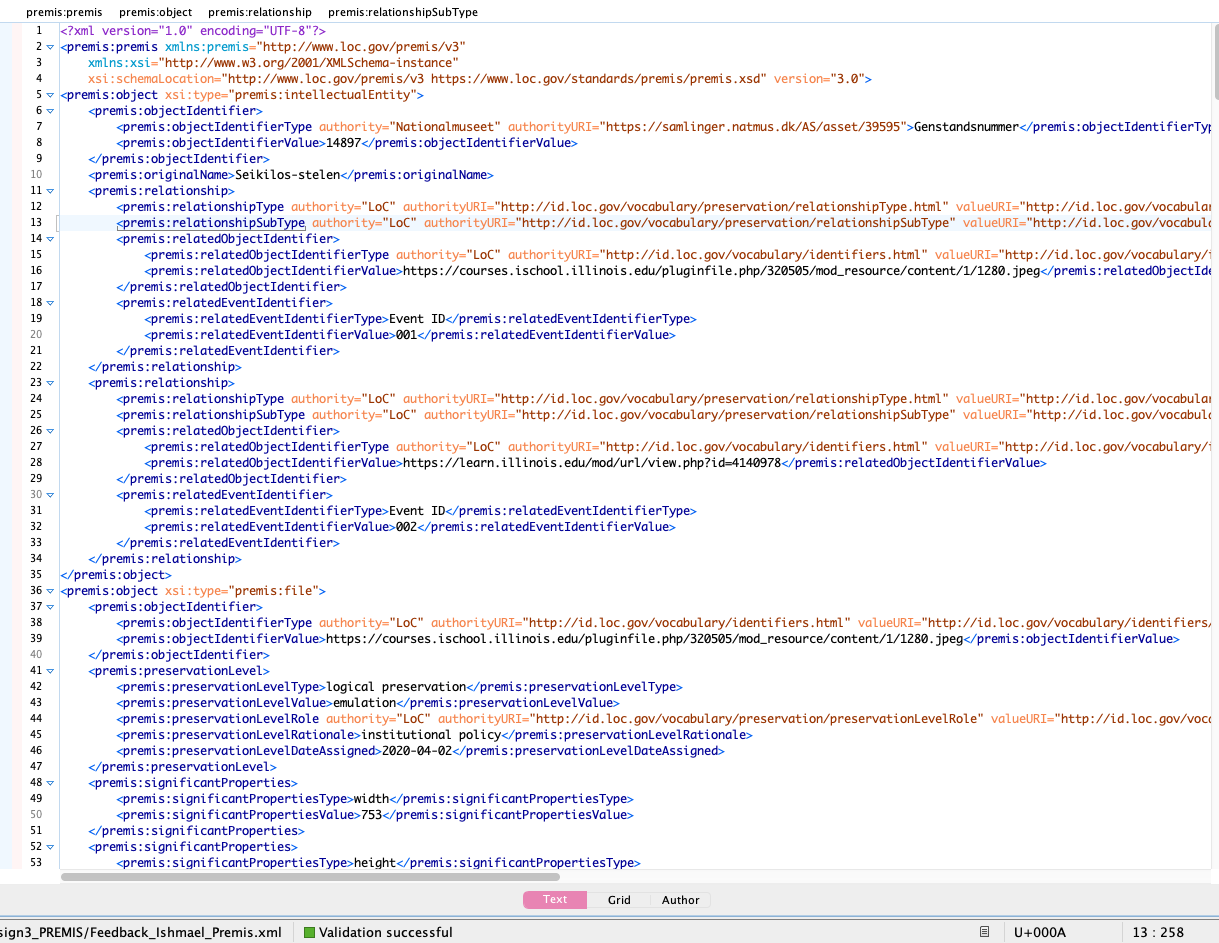This screenshot has height=943, width=1219.
Task: Click premis:relationshipSubType breadcrumb item
Action: click(402, 12)
